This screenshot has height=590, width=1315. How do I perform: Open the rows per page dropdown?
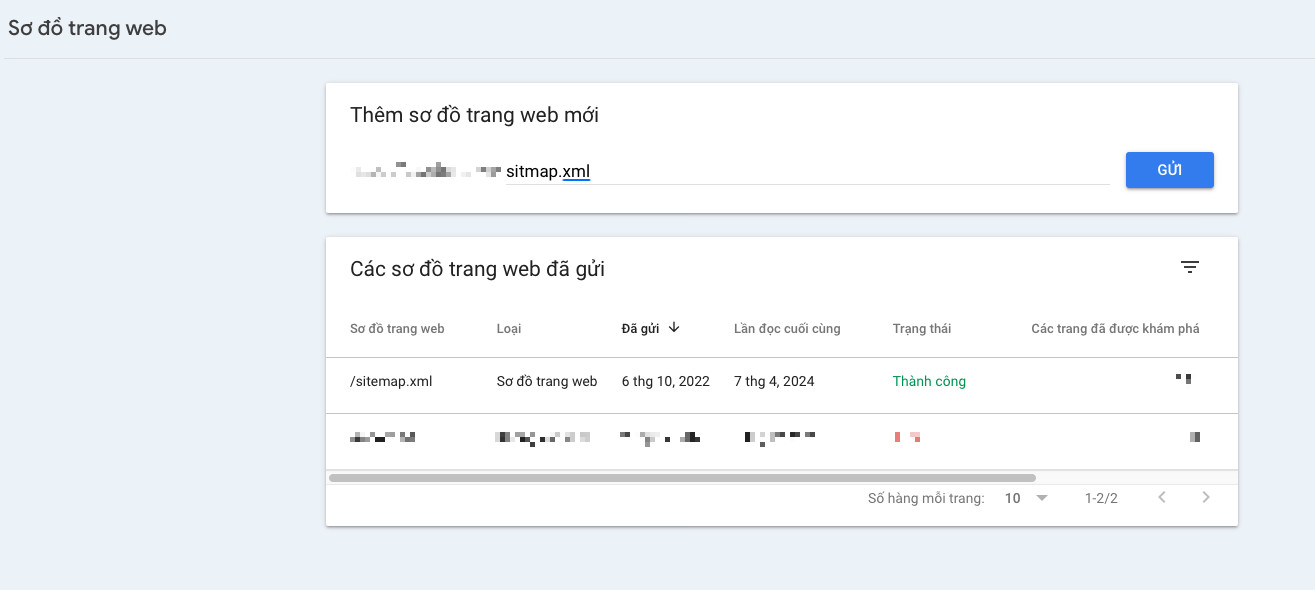point(1012,497)
